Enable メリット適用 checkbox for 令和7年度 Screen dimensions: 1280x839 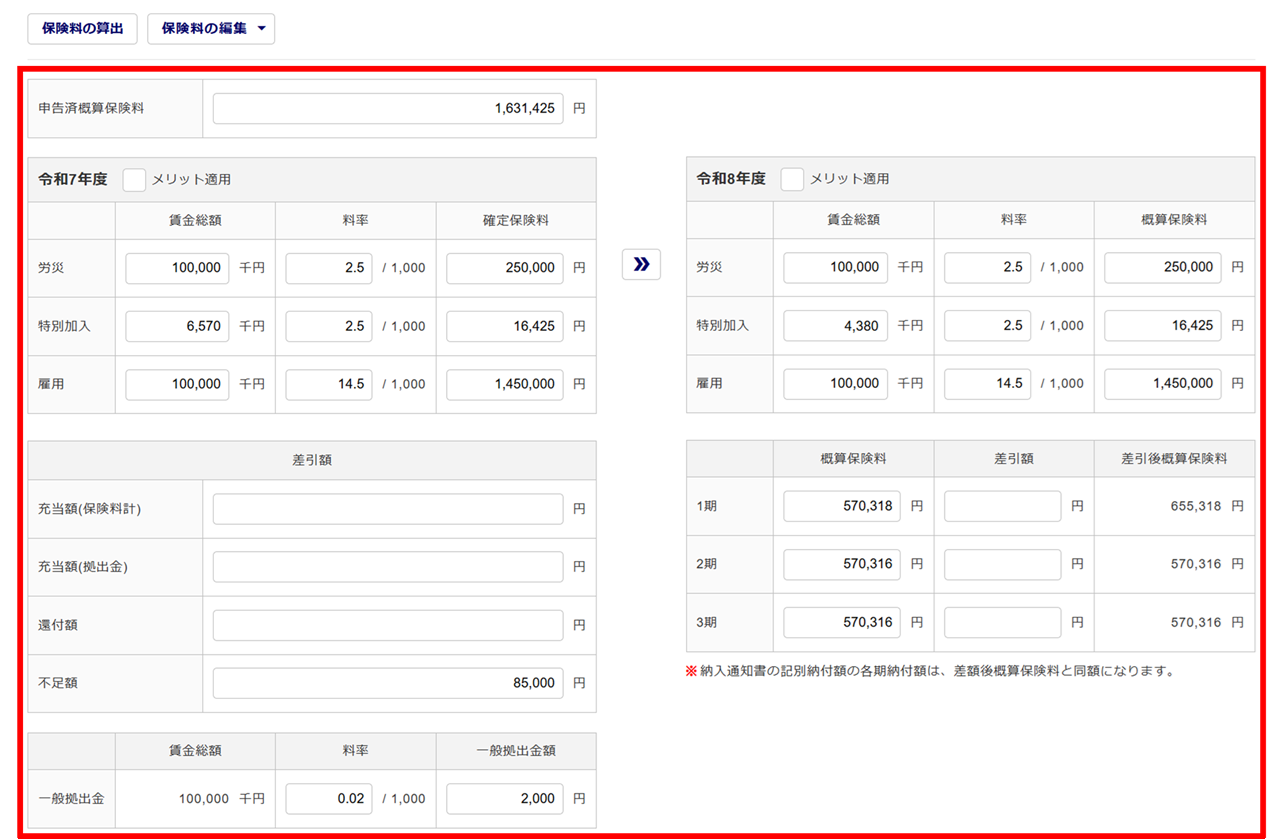point(134,180)
